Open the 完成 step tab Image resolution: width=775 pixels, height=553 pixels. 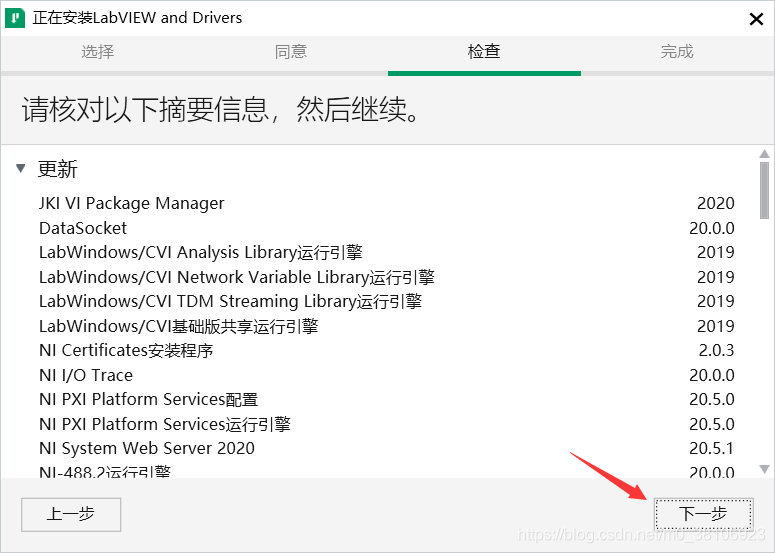pyautogui.click(x=677, y=51)
